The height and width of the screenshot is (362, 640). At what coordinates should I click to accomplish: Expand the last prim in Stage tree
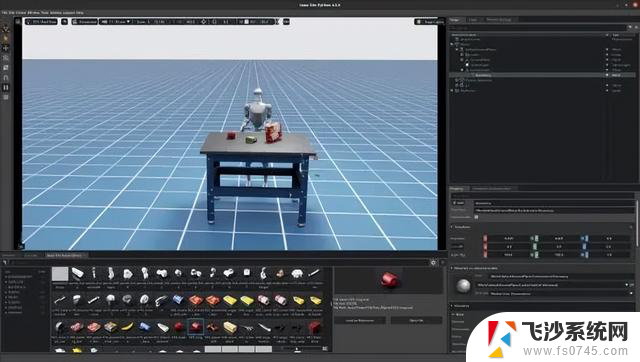point(452,91)
